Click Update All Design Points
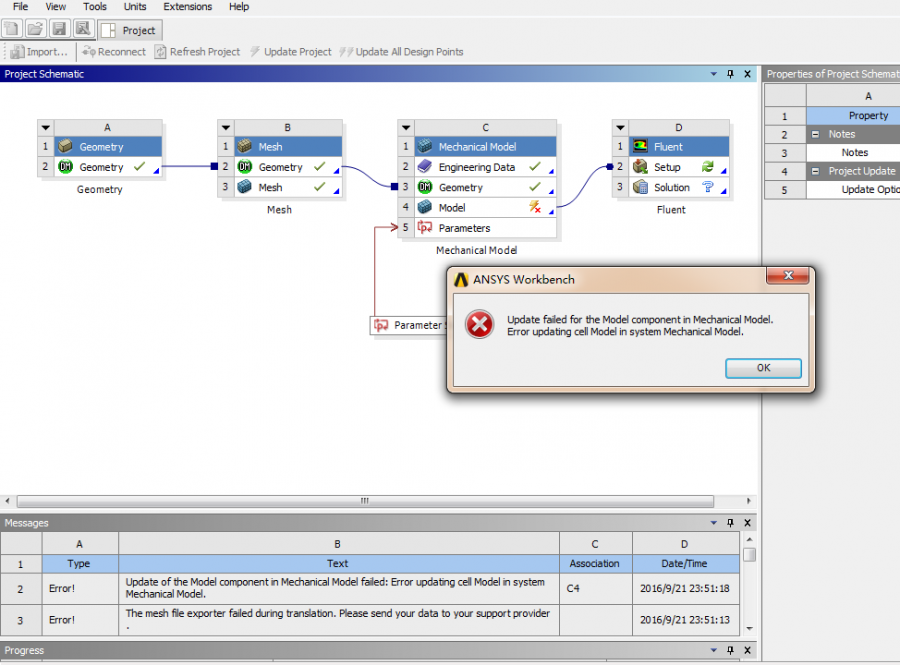Screen dimensions: 900x665 [x=401, y=52]
